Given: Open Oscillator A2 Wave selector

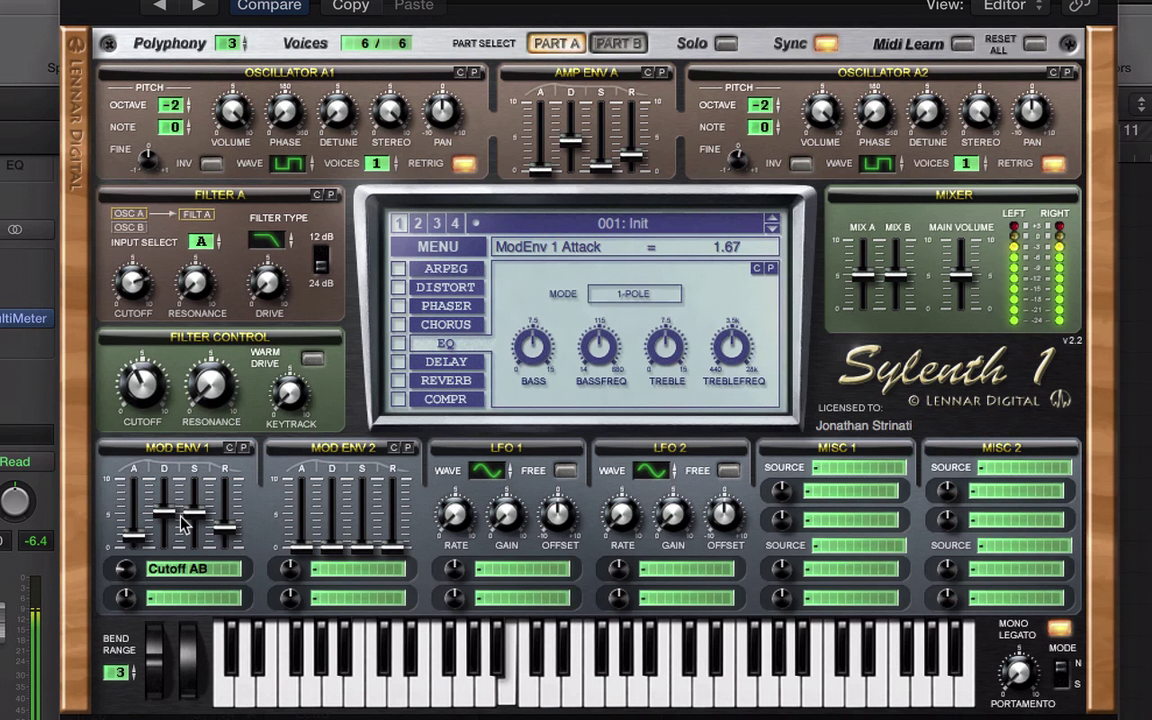Looking at the screenshot, I should point(878,164).
